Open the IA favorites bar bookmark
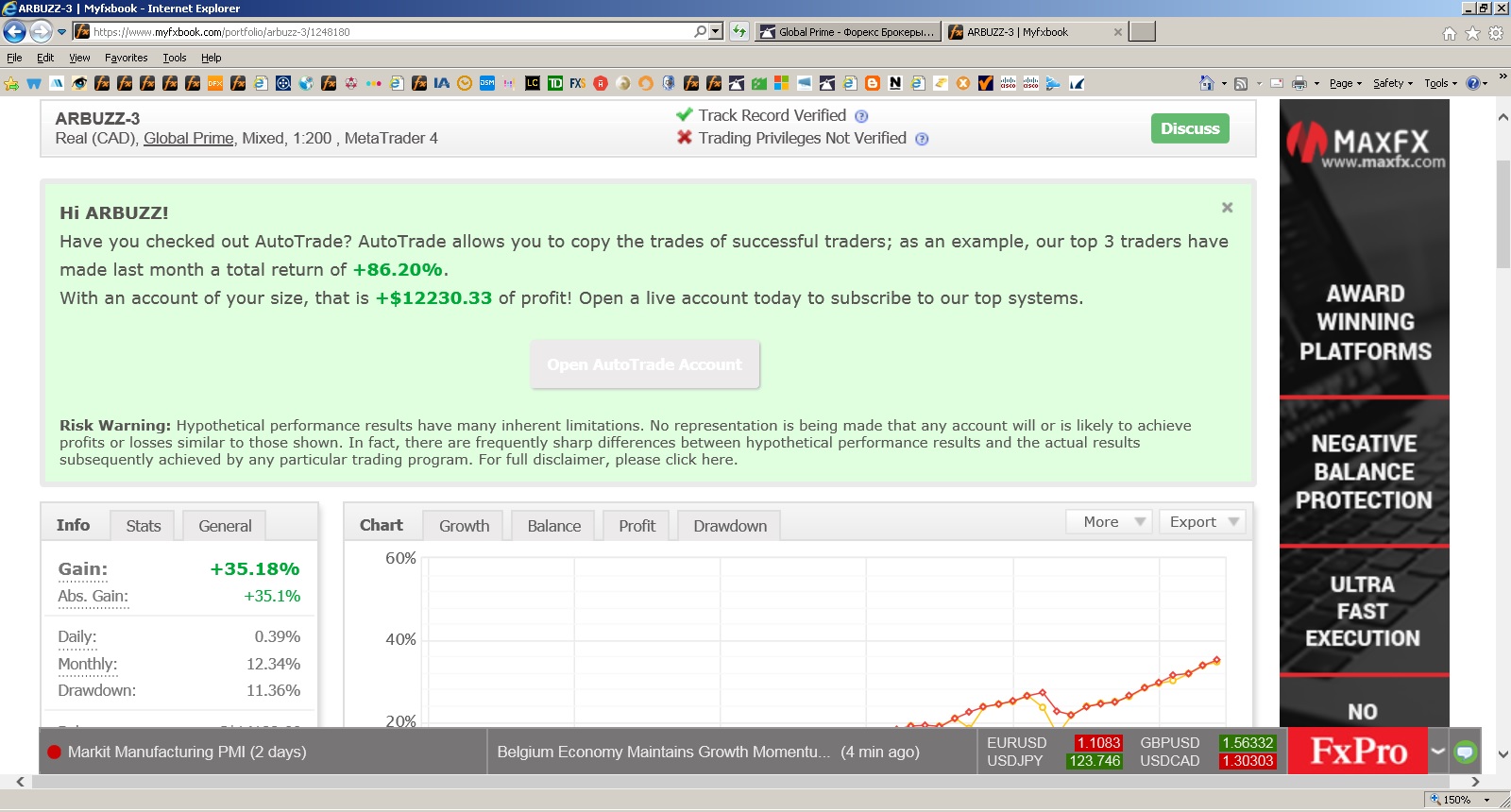Image resolution: width=1511 pixels, height=812 pixels. [x=442, y=83]
